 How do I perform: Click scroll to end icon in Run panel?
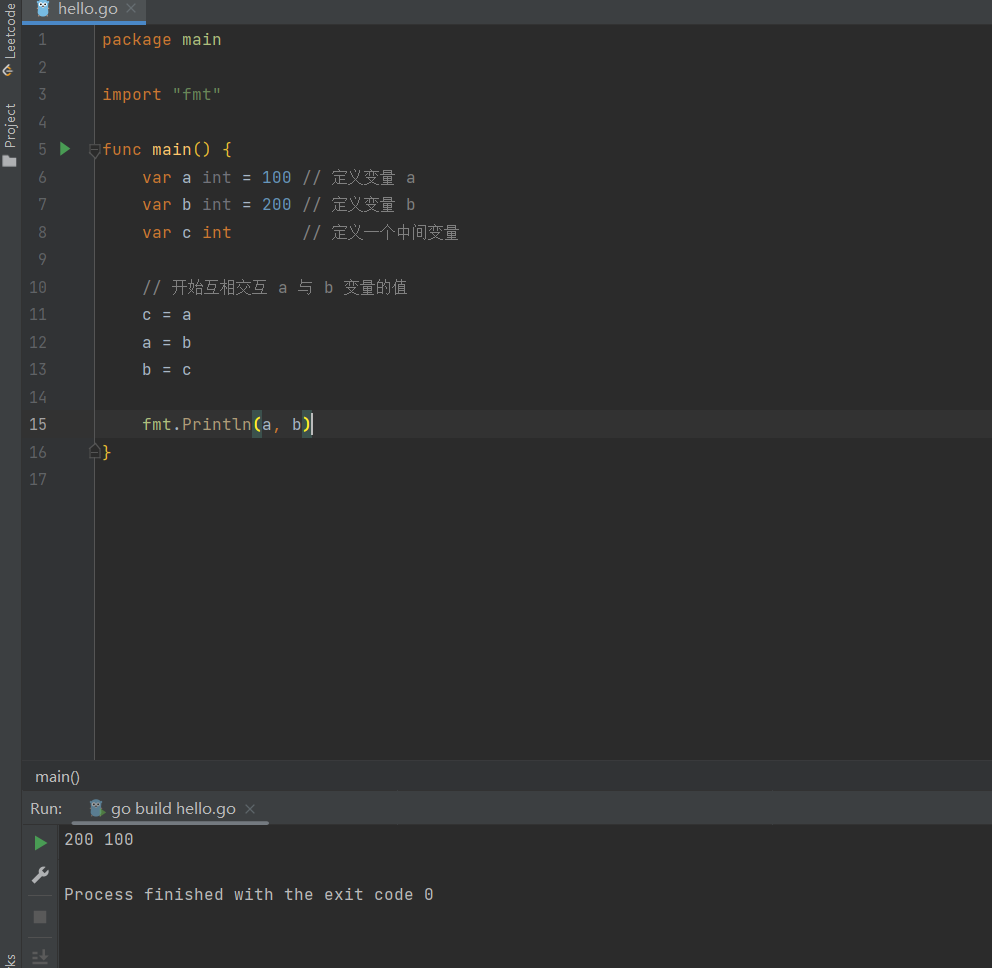(x=40, y=957)
